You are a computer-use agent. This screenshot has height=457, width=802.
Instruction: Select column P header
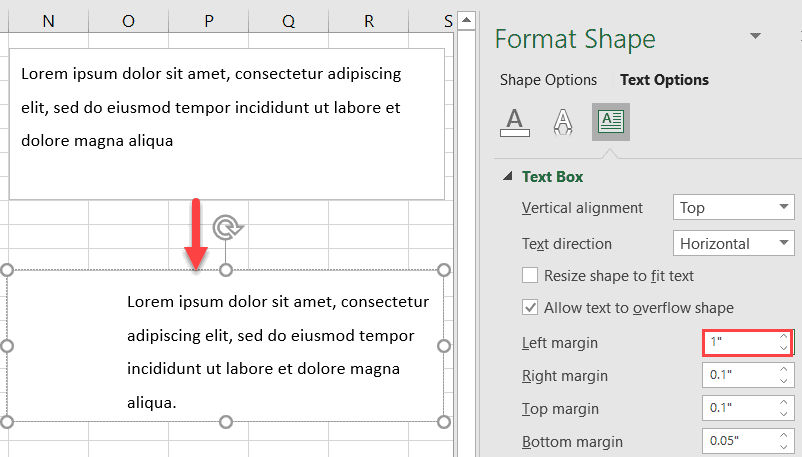click(208, 21)
